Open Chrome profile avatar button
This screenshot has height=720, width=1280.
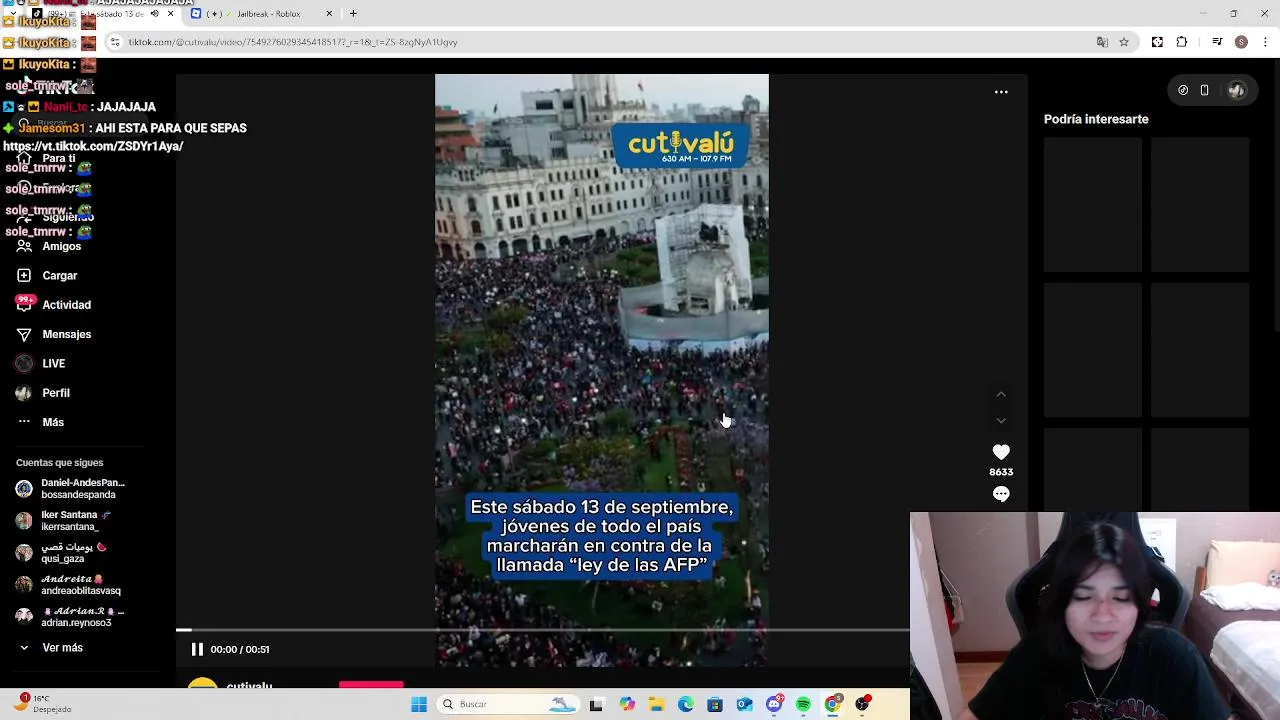(1241, 42)
